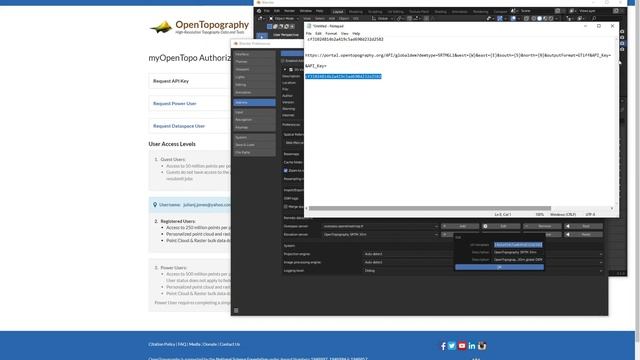Click the Scene name field in Blender

point(536,11)
